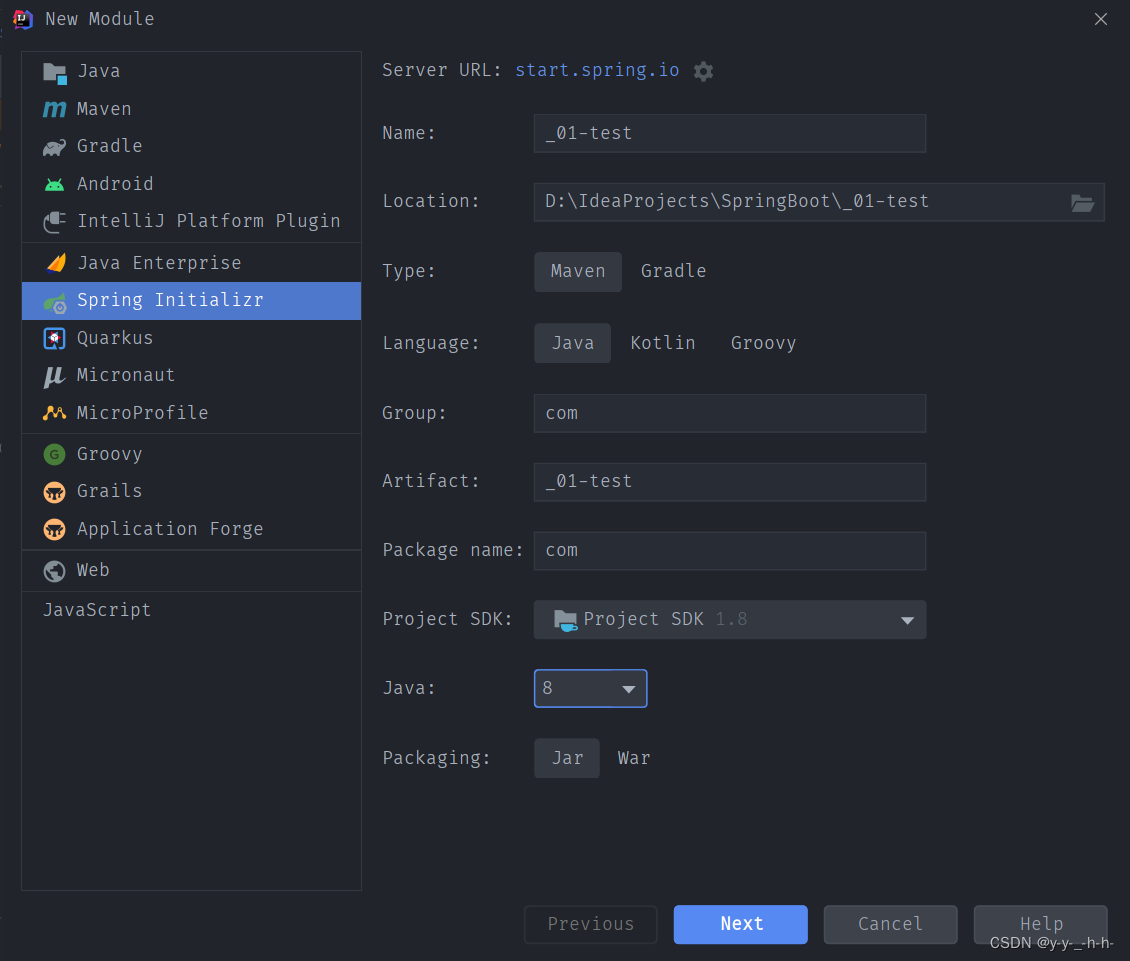
Task: Click the MicroProfile icon
Action: [x=54, y=413]
